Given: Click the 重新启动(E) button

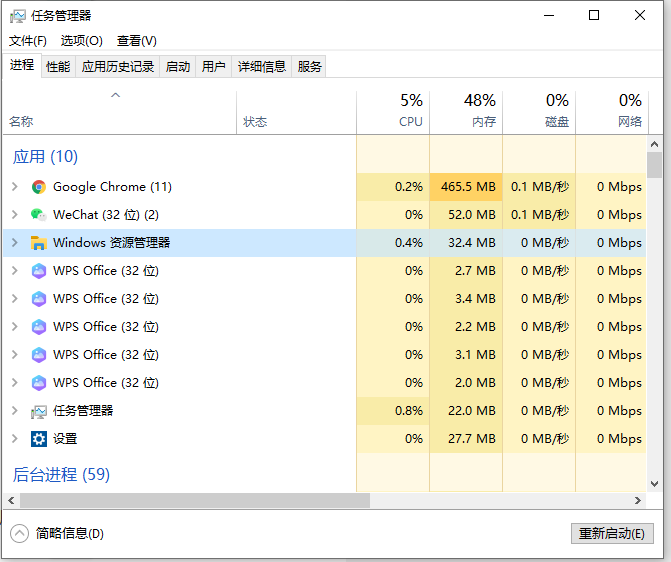Looking at the screenshot, I should (x=612, y=534).
